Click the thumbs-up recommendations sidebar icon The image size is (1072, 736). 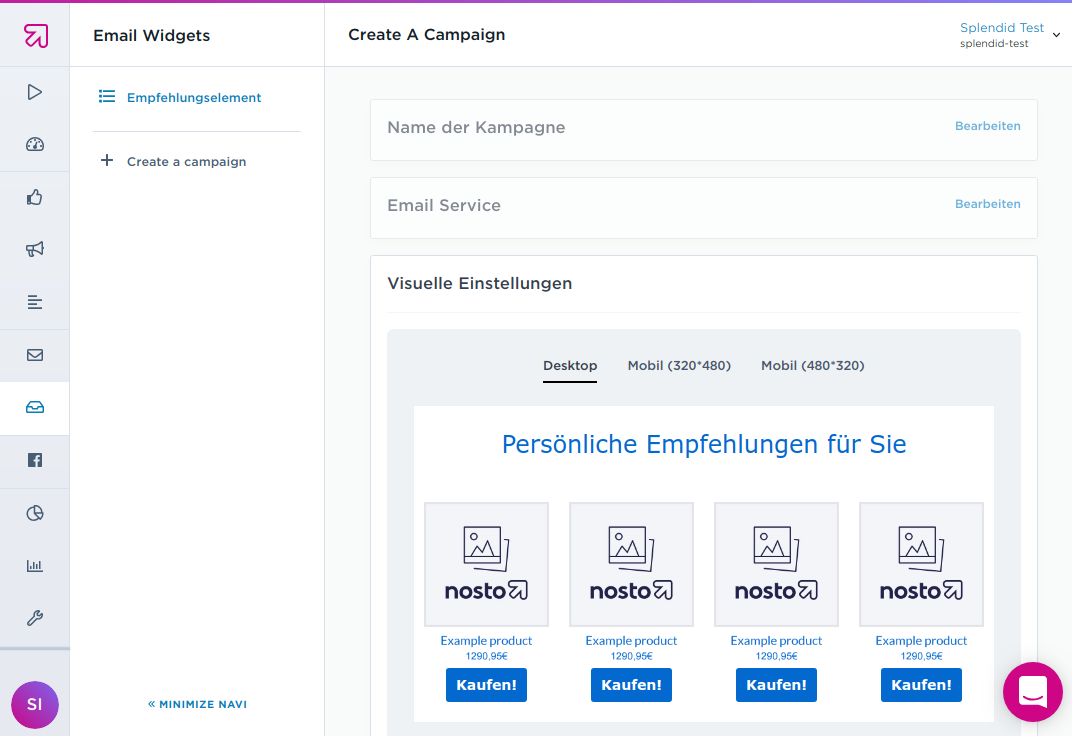pyautogui.click(x=35, y=198)
